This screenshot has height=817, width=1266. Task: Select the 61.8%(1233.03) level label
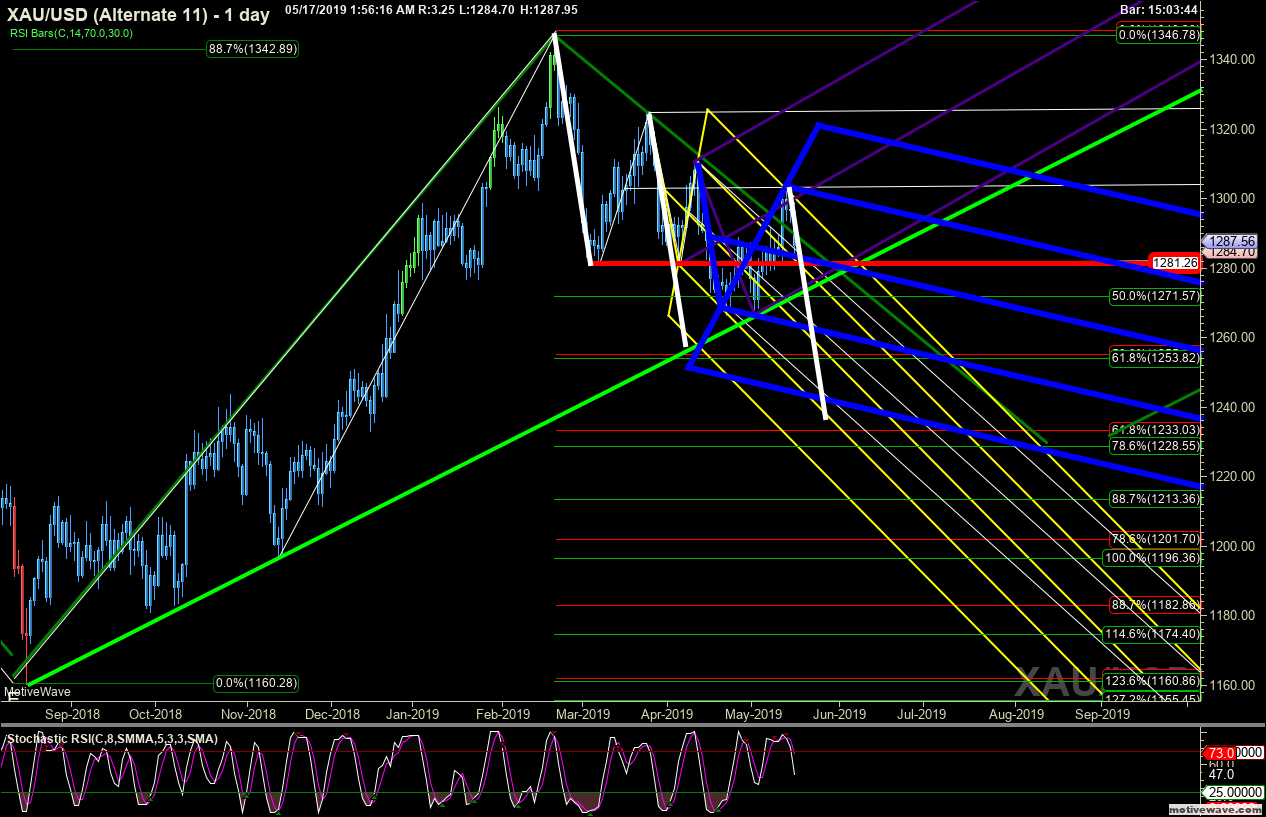[x=1154, y=430]
